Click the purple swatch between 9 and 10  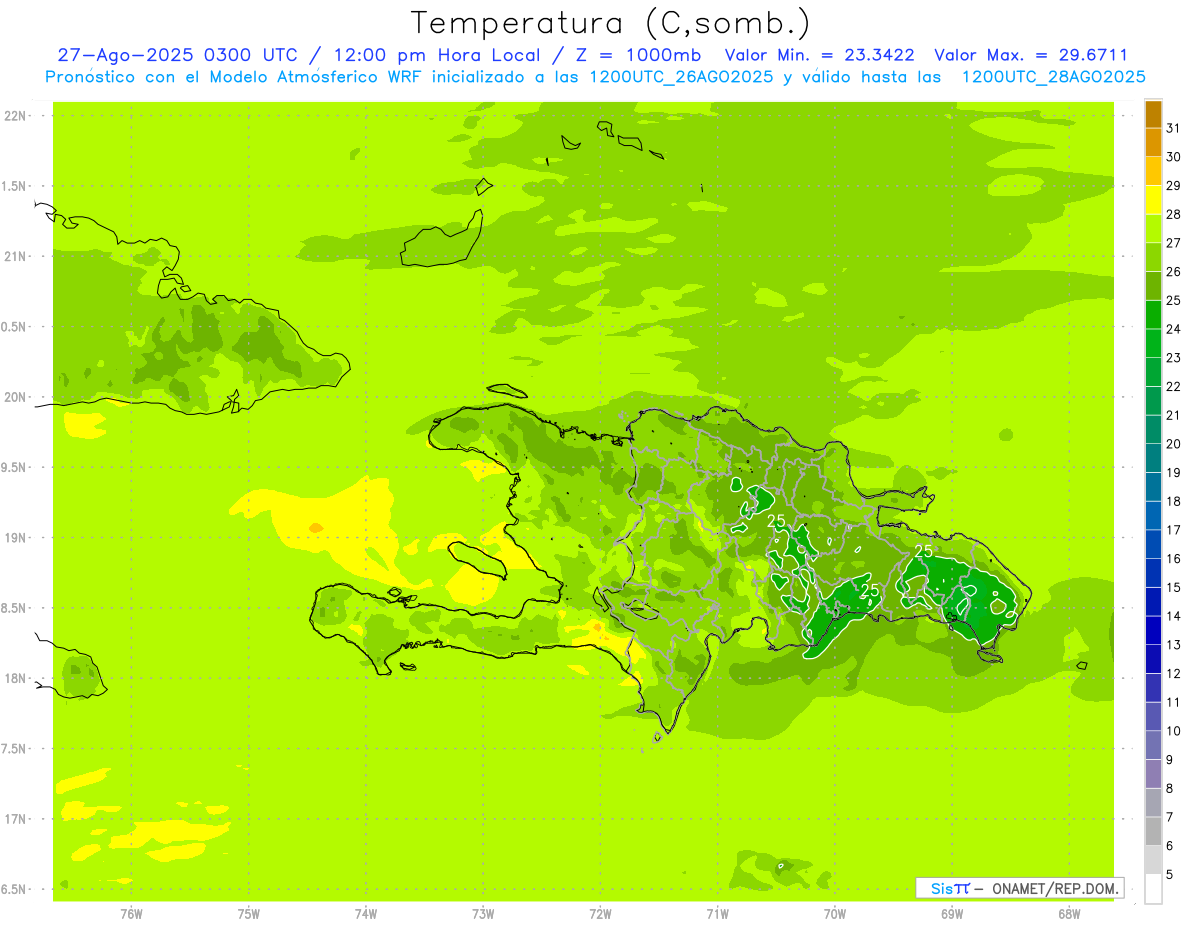point(1153,745)
